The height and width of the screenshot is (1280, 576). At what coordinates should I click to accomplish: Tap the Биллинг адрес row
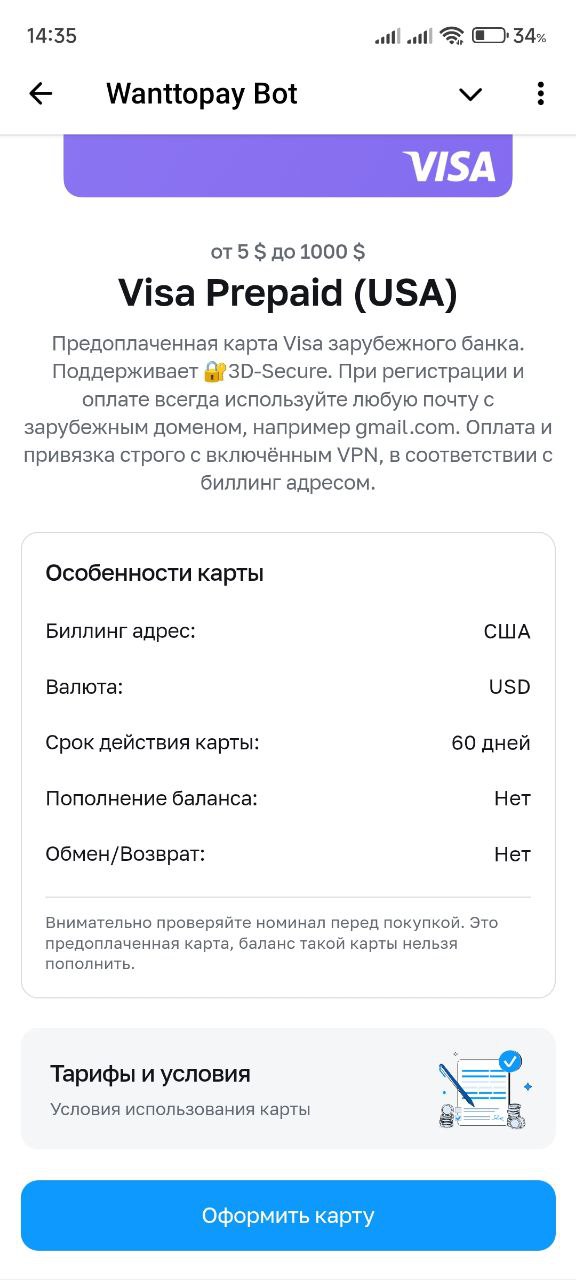click(x=288, y=631)
